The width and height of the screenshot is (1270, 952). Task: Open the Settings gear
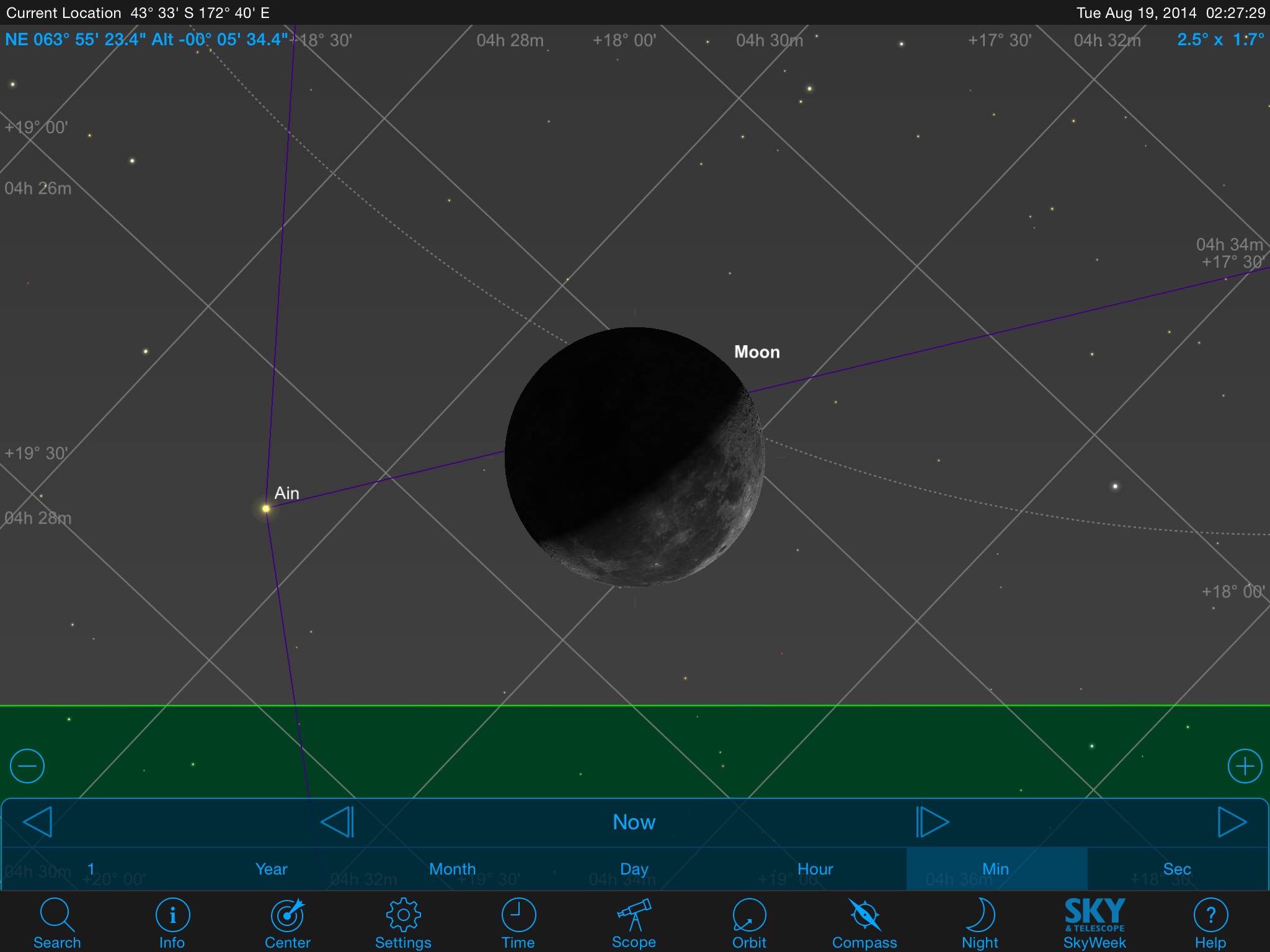click(x=403, y=923)
